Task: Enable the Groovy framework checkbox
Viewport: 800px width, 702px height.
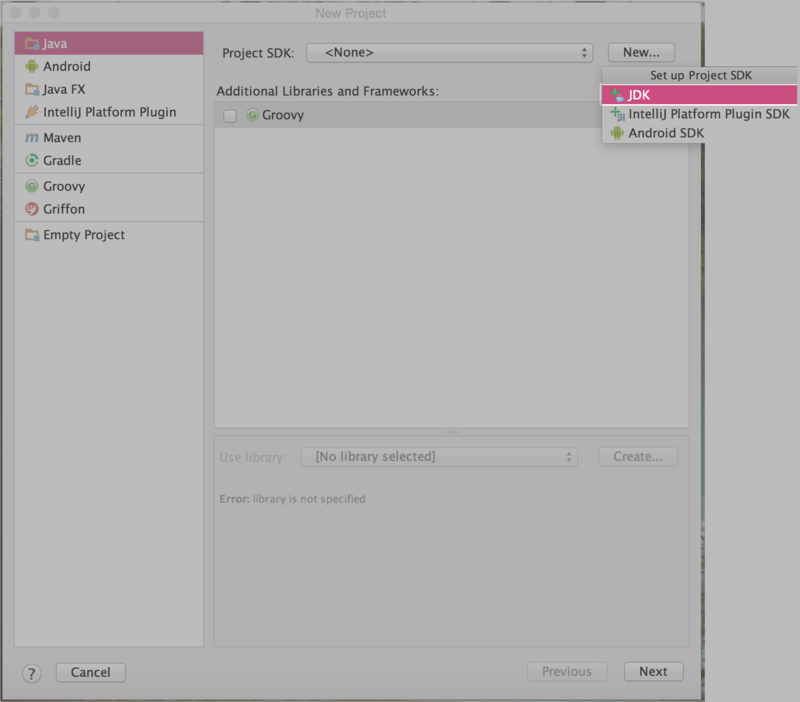Action: (230, 116)
